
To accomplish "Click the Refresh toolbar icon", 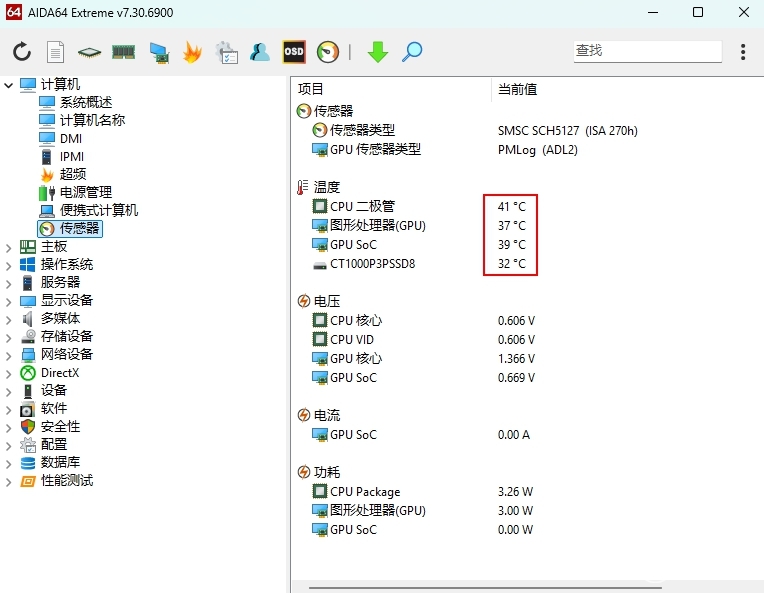I will pos(22,52).
